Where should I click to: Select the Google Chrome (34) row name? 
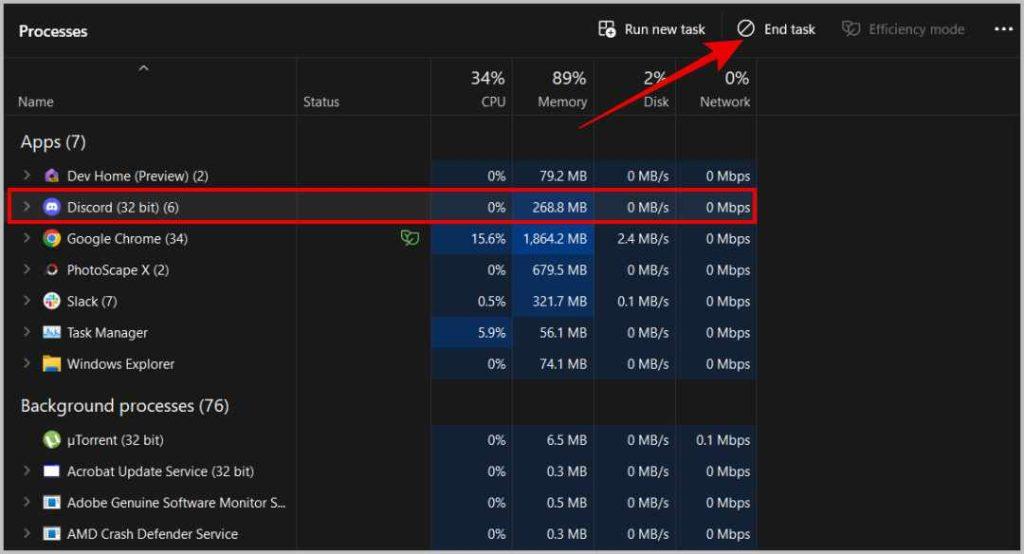127,238
